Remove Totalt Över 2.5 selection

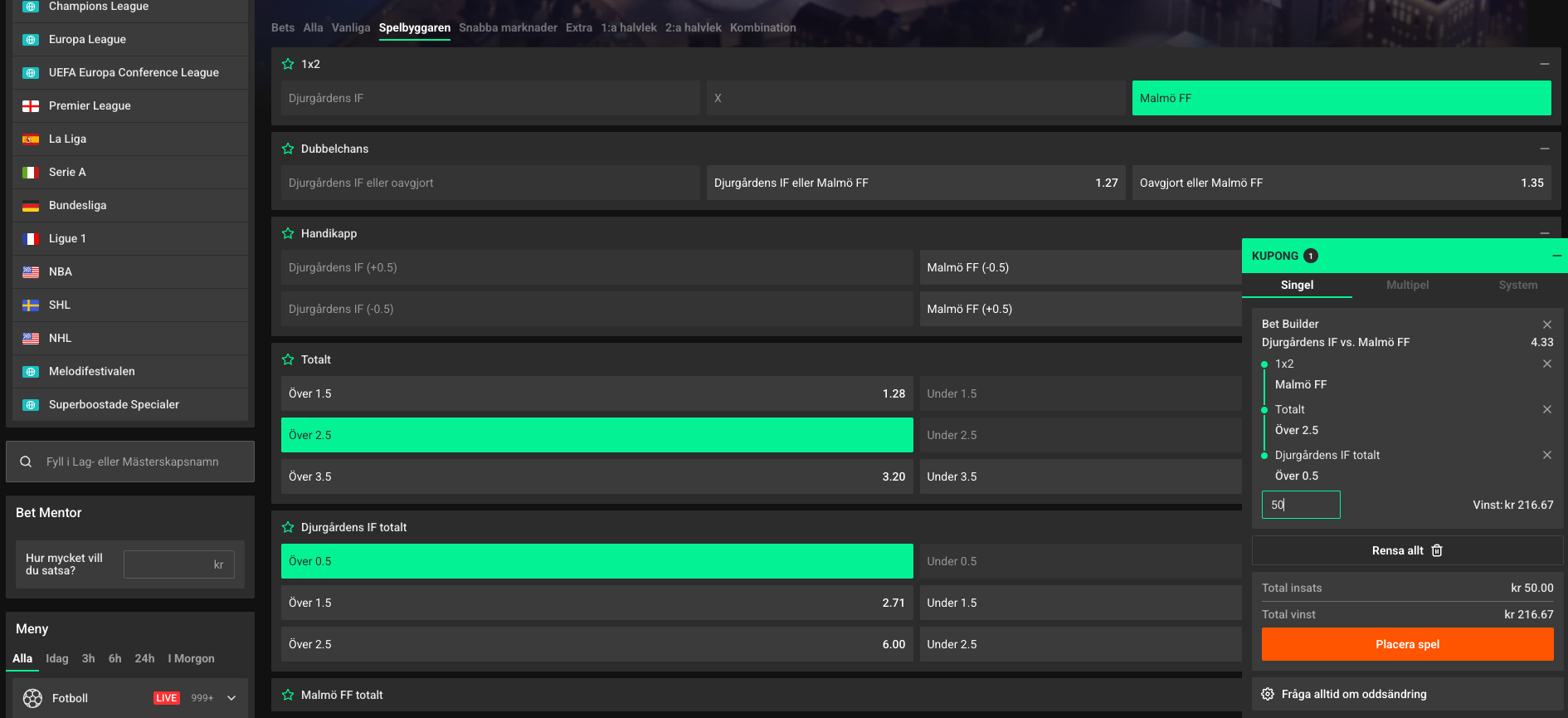[1547, 409]
